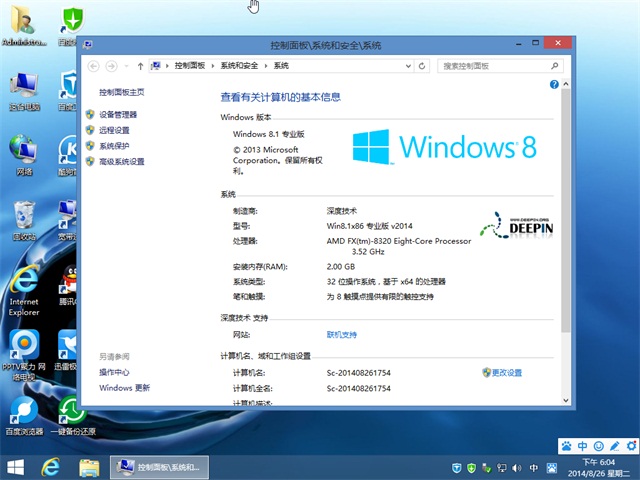Click the refresh button beside address bar
This screenshot has height=480, width=640.
[x=425, y=65]
